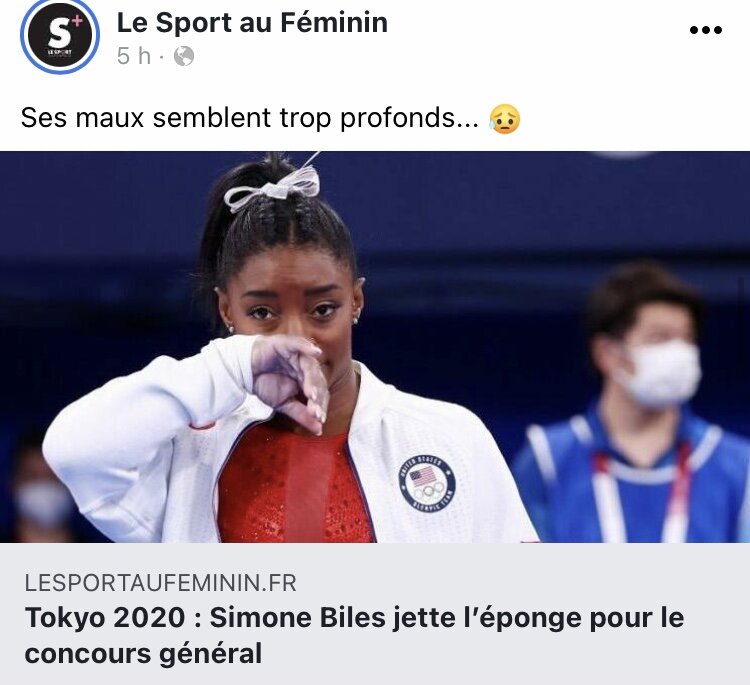
Task: Click the sad crying emoji in caption
Action: point(505,119)
